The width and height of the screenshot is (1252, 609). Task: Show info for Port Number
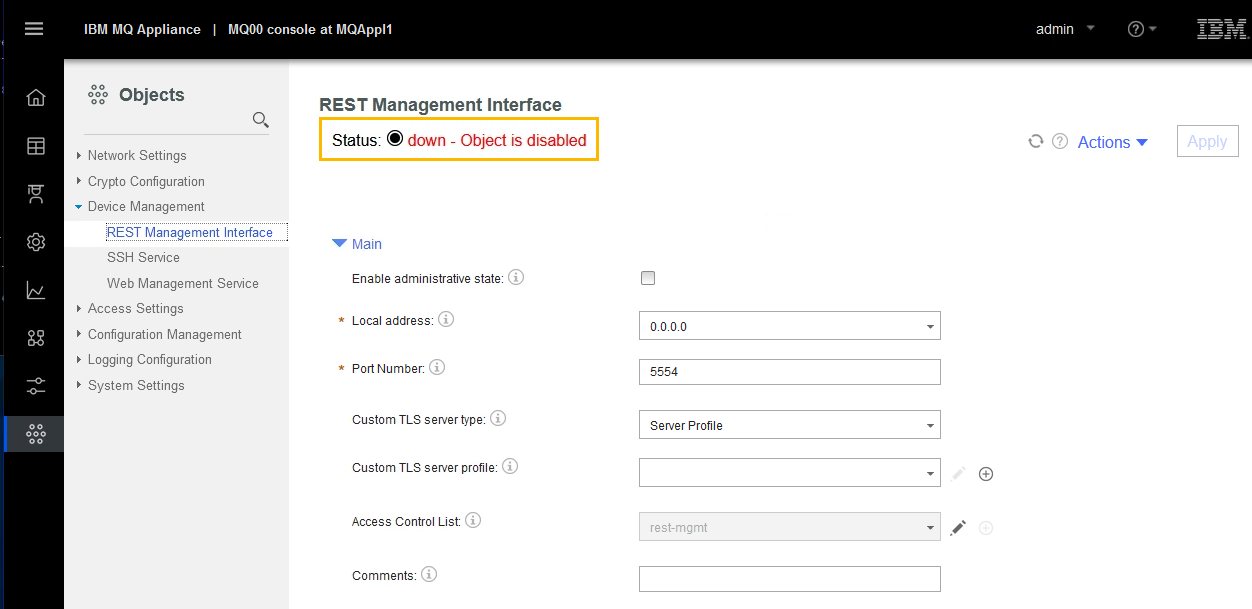pos(437,367)
